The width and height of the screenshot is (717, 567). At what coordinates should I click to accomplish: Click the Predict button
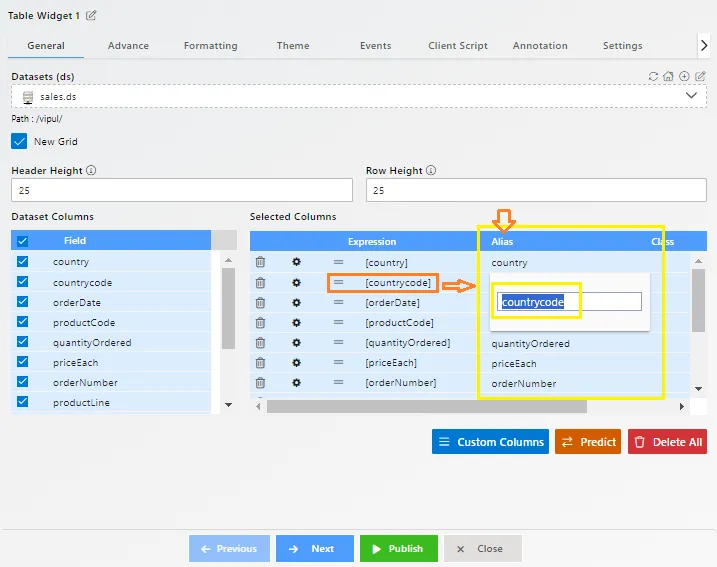tap(588, 442)
